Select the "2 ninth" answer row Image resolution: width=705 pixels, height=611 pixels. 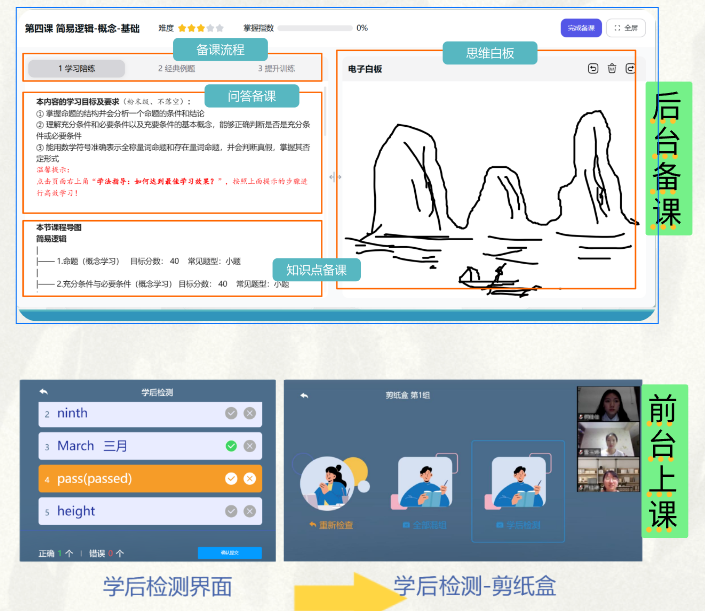(x=150, y=414)
